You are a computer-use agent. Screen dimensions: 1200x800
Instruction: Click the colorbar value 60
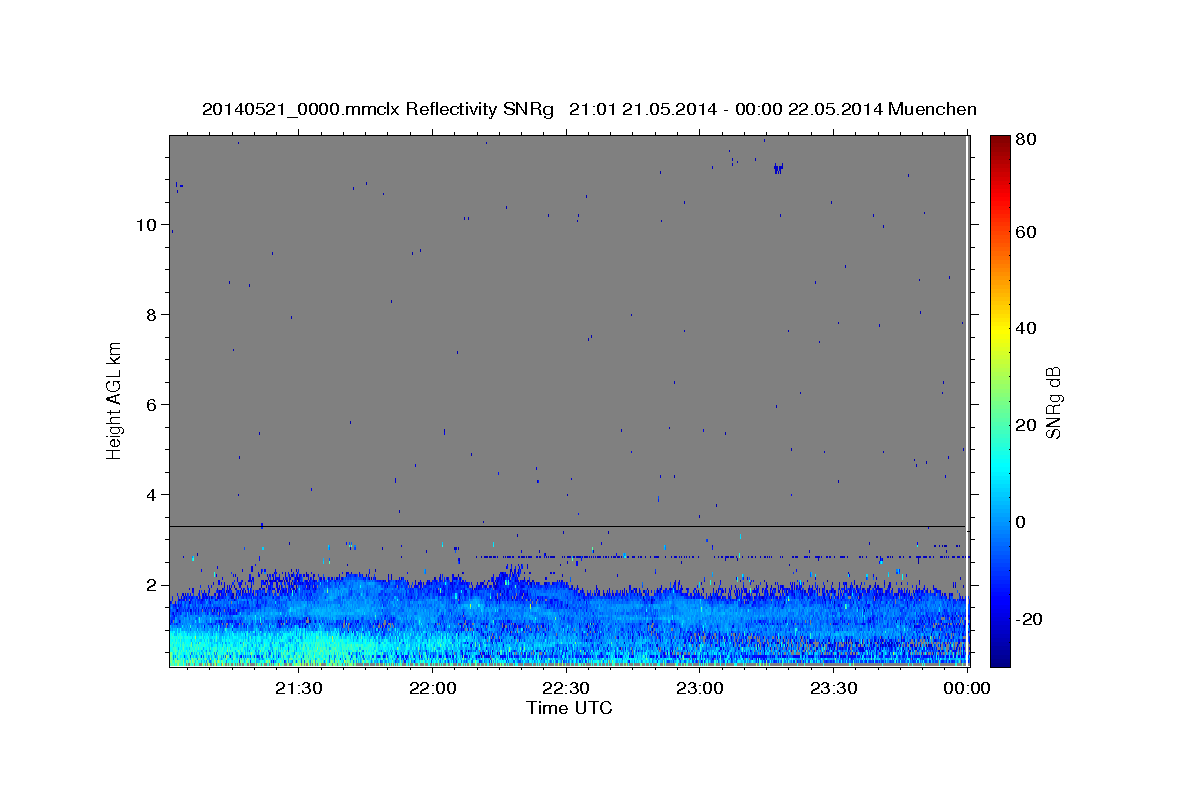pos(1028,232)
